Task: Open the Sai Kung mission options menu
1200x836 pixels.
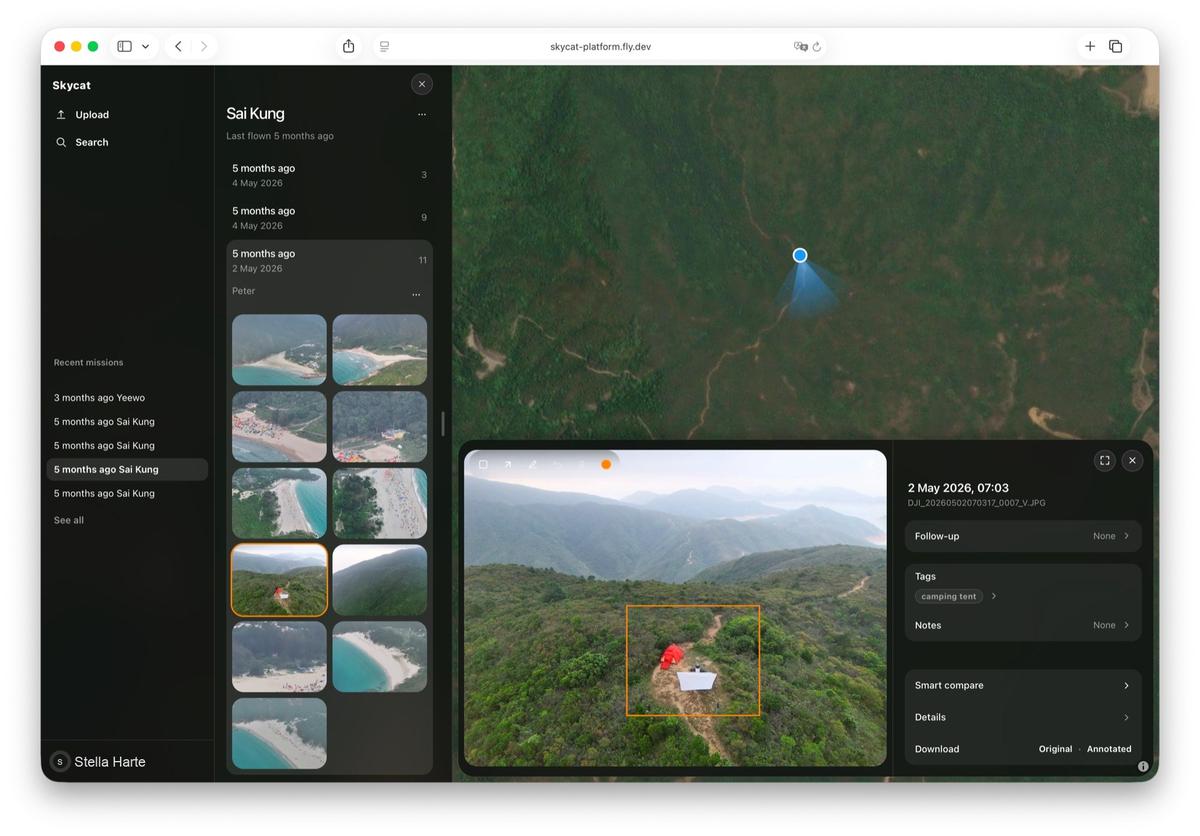Action: (422, 115)
